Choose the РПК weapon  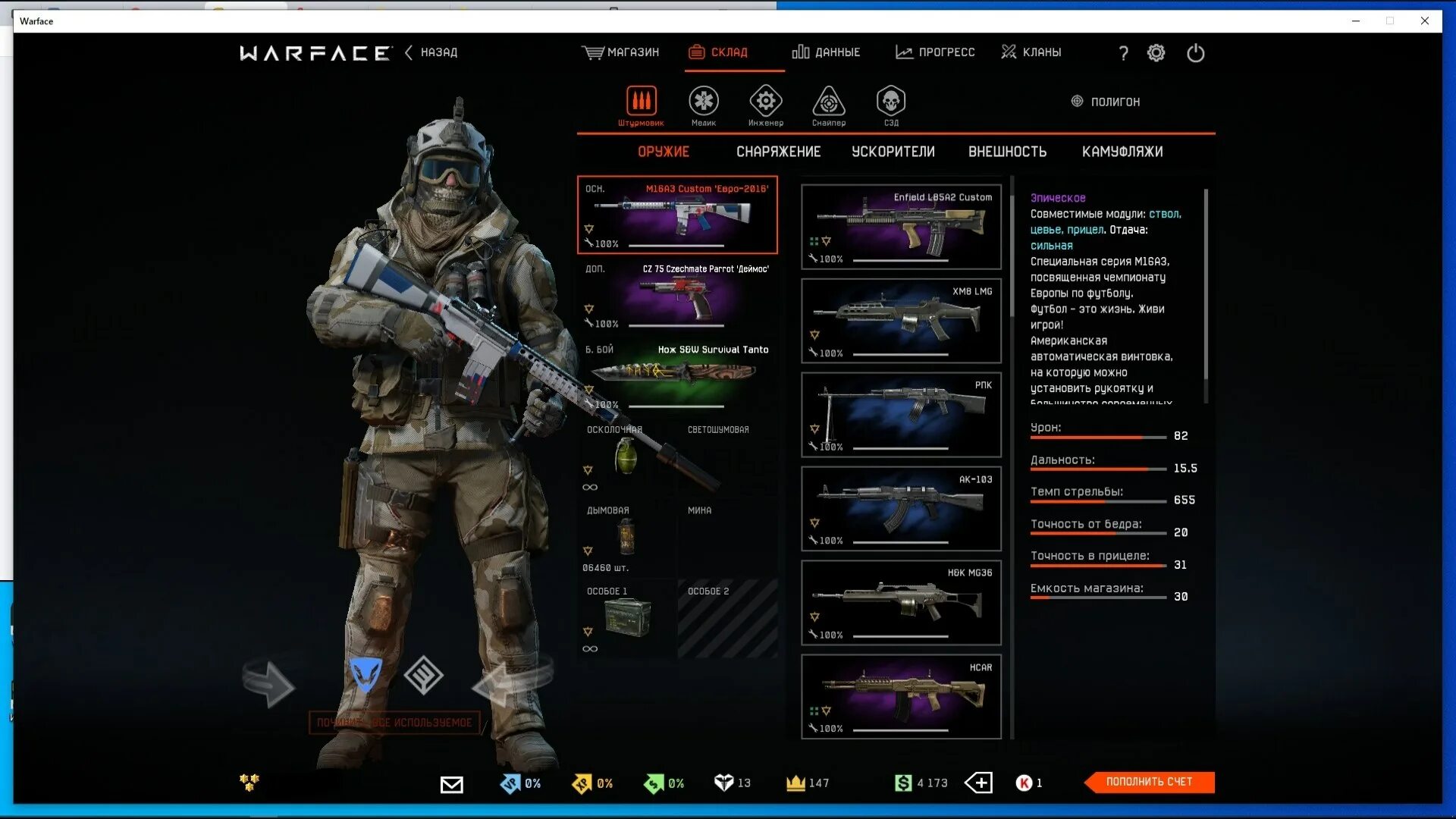pyautogui.click(x=901, y=415)
